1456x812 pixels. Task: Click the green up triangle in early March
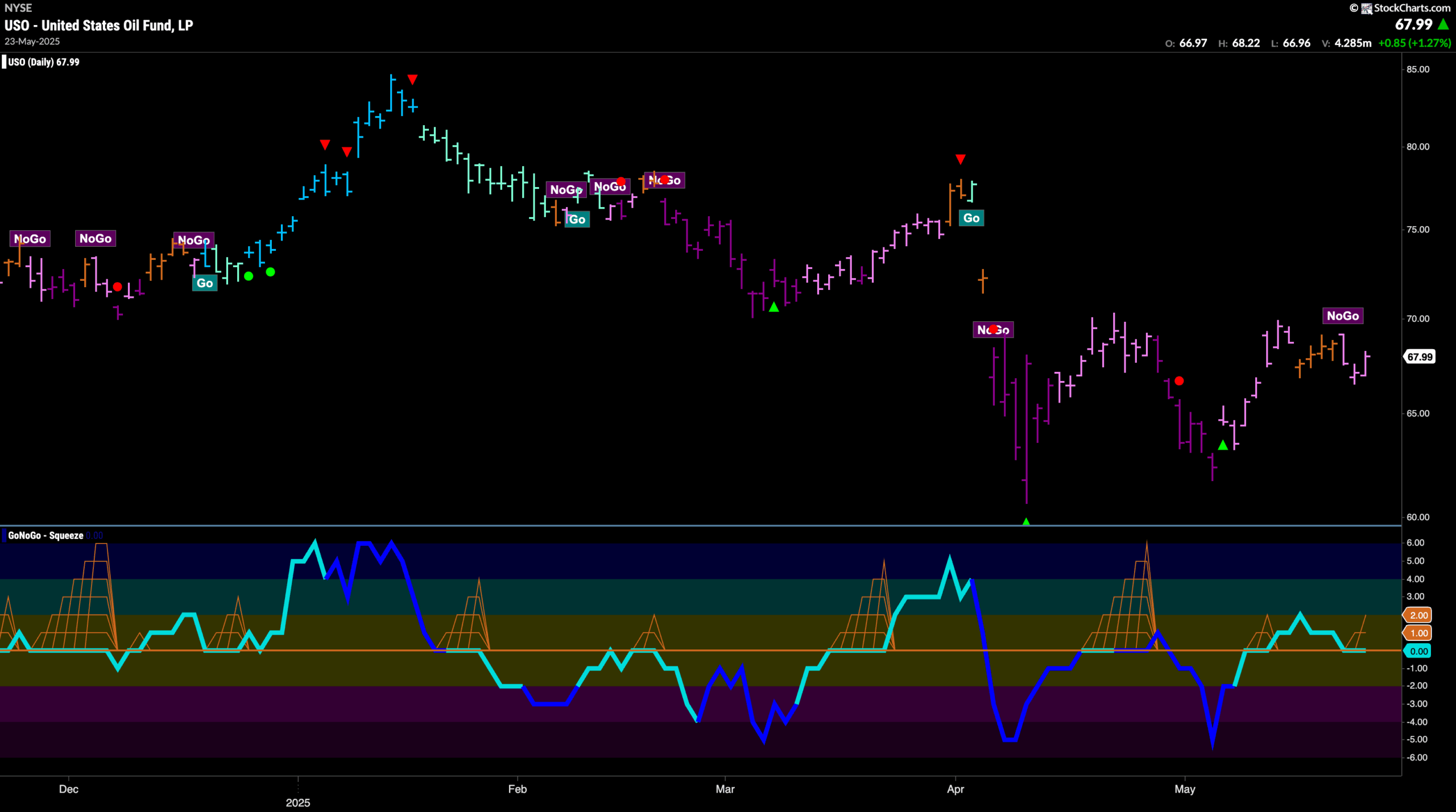pos(773,307)
